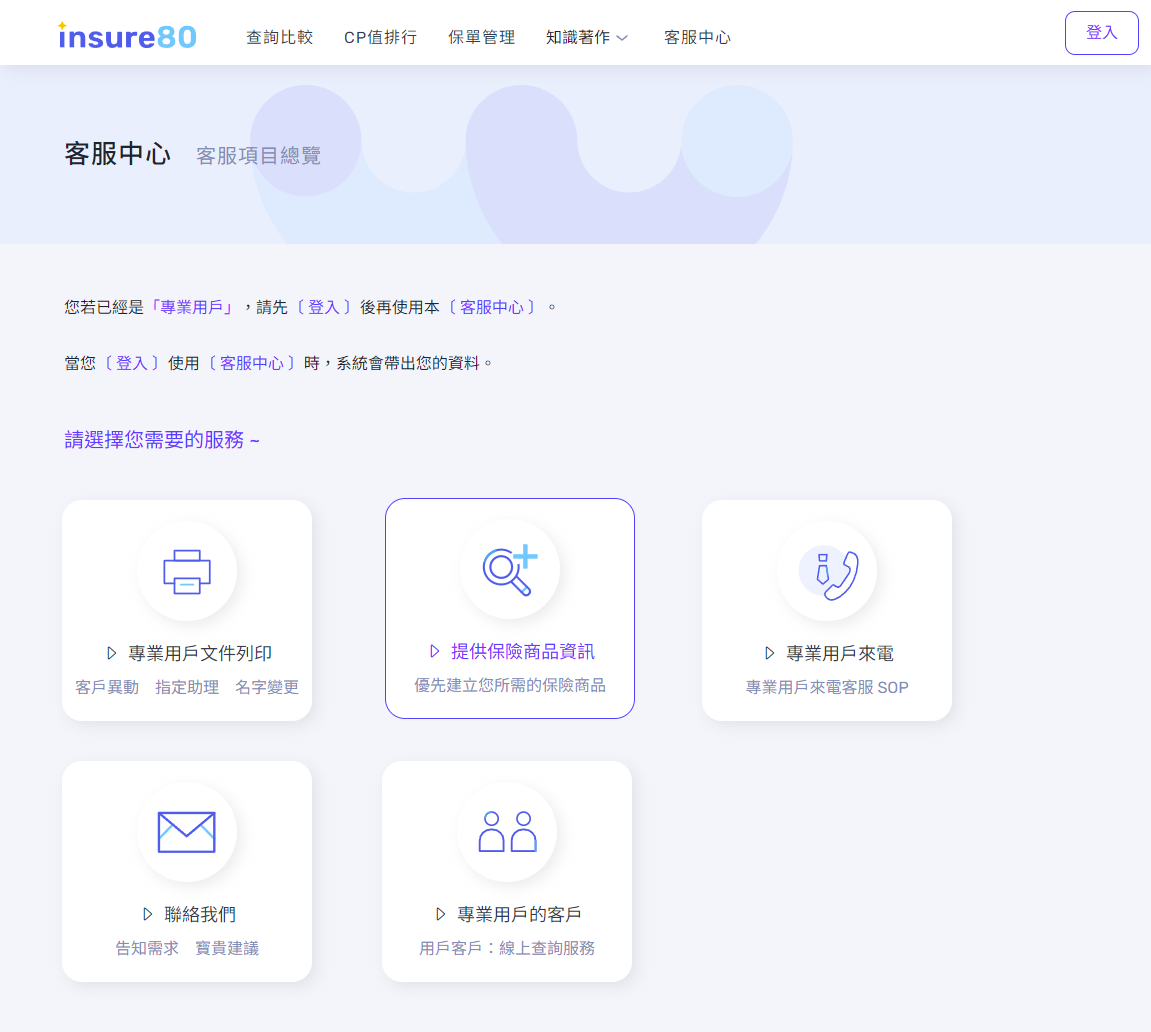Go to CP值排行 page
Viewport: 1151px width, 1032px height.
pyautogui.click(x=380, y=37)
